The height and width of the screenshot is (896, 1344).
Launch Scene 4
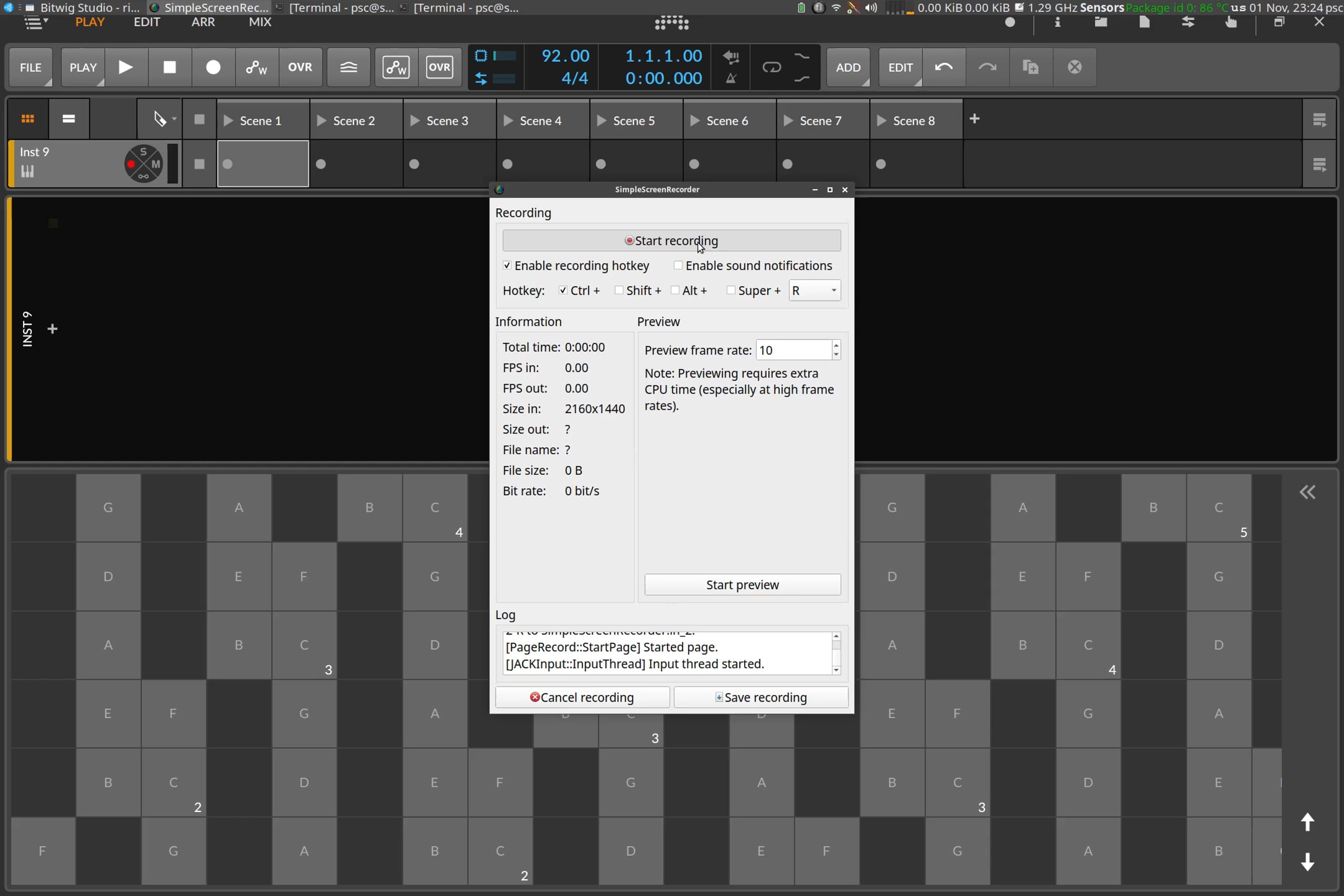pos(508,120)
